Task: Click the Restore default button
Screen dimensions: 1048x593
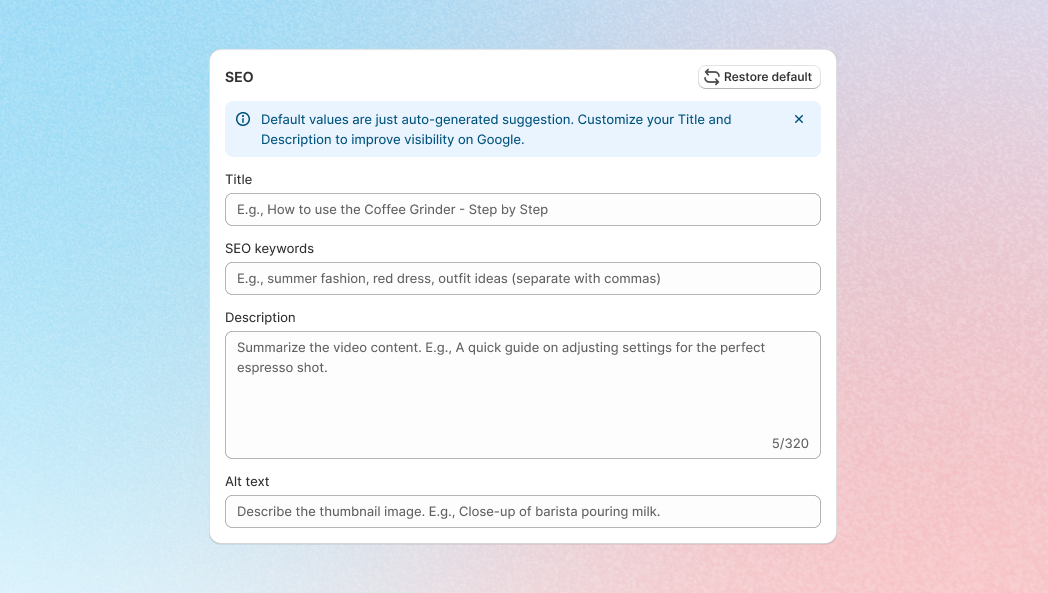Action: click(759, 77)
